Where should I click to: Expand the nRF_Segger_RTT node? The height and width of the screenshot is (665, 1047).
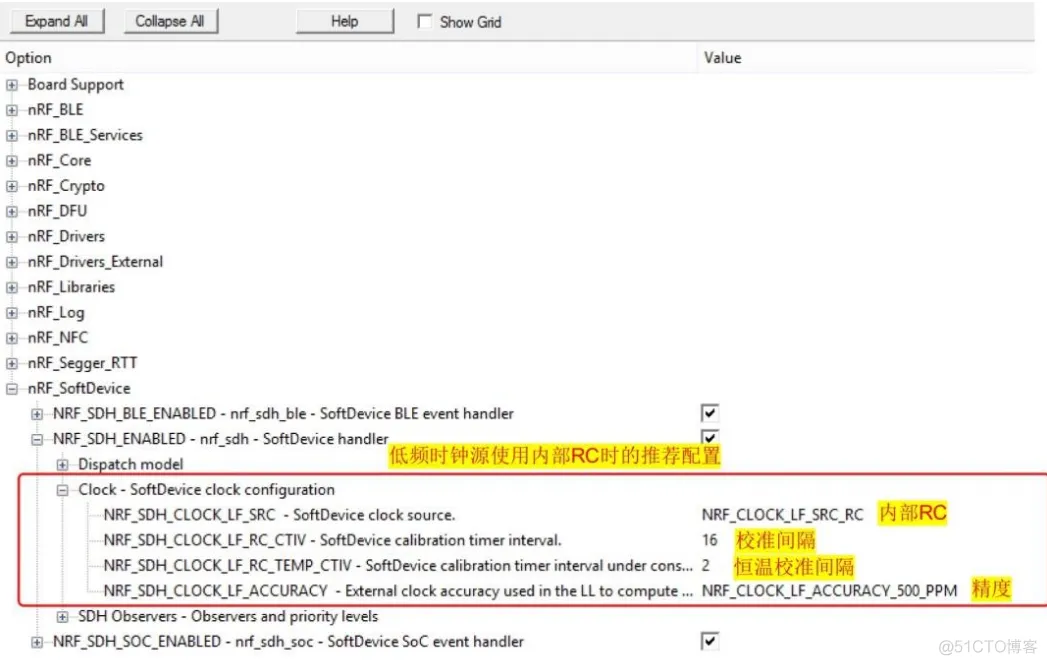coord(12,364)
